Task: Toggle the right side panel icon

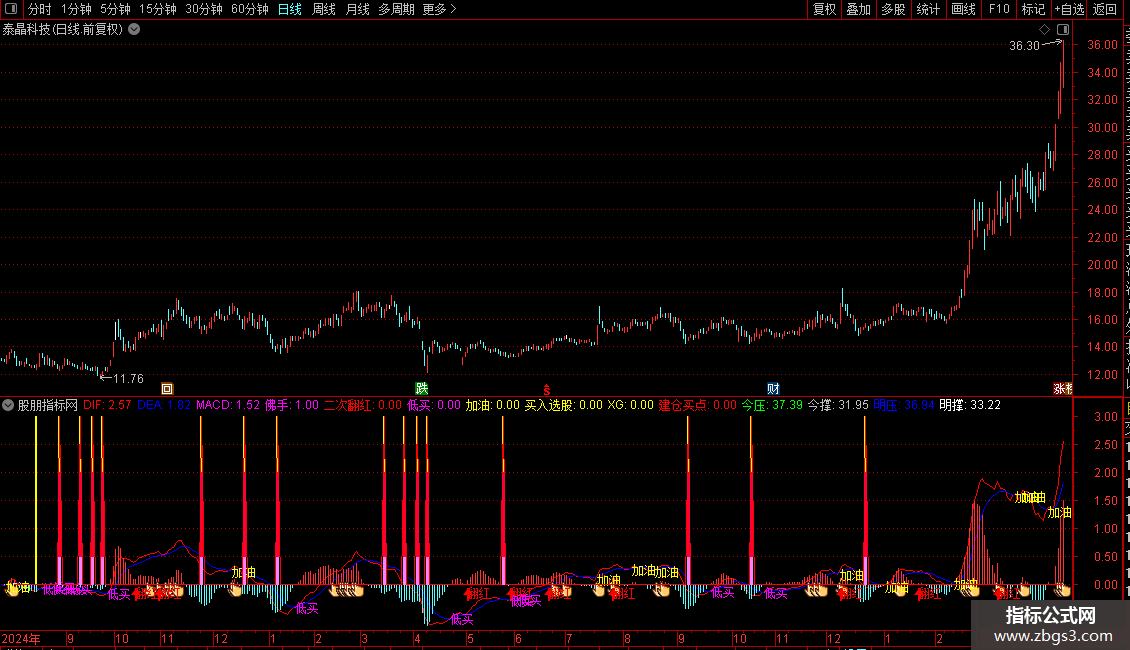Action: pos(1063,30)
